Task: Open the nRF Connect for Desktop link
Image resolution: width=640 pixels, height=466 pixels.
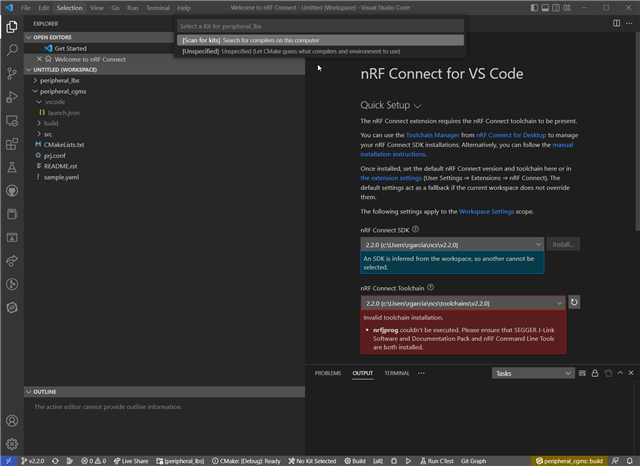Action: pos(511,135)
